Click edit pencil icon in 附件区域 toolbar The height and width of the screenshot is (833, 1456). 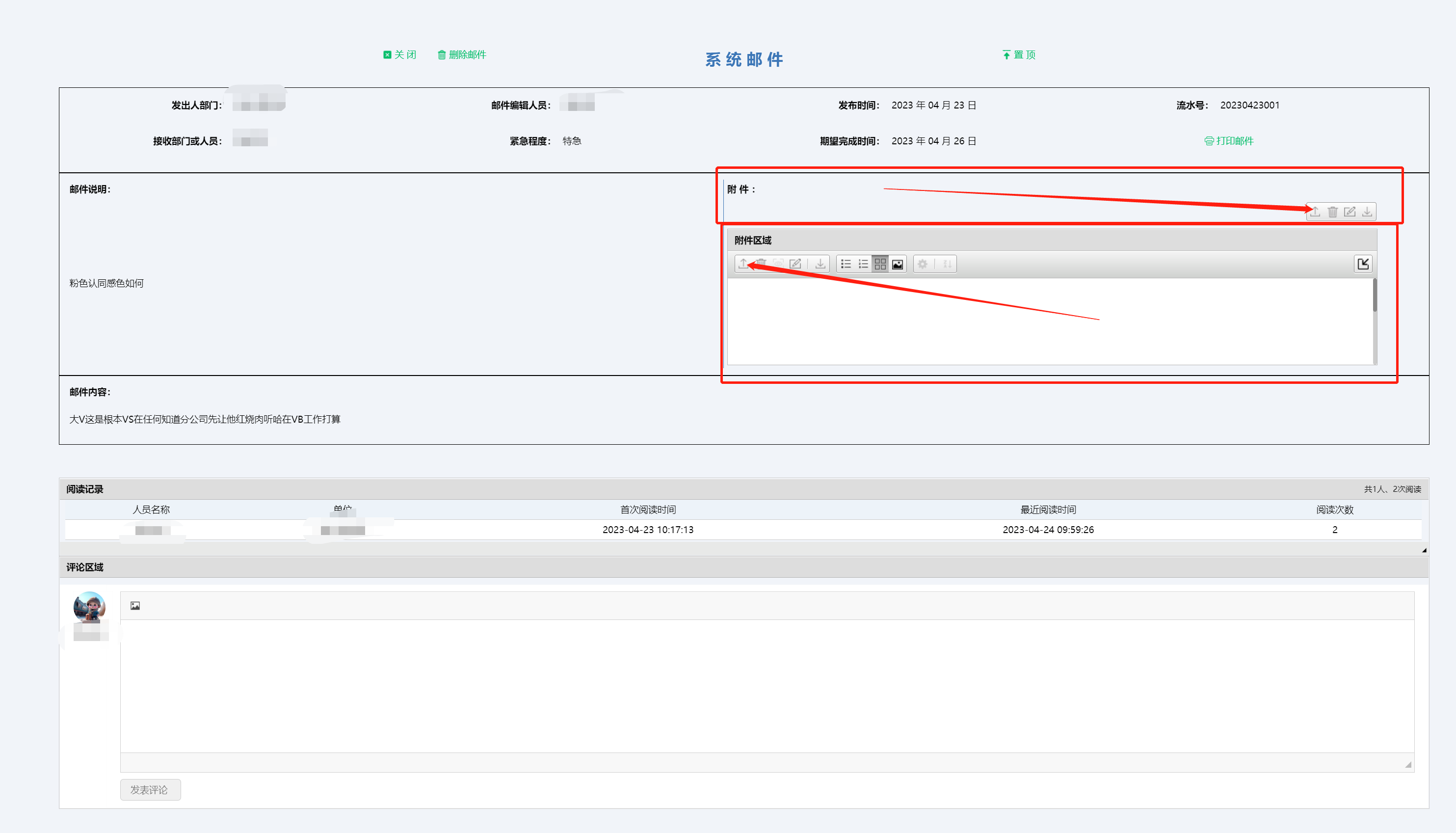(795, 264)
